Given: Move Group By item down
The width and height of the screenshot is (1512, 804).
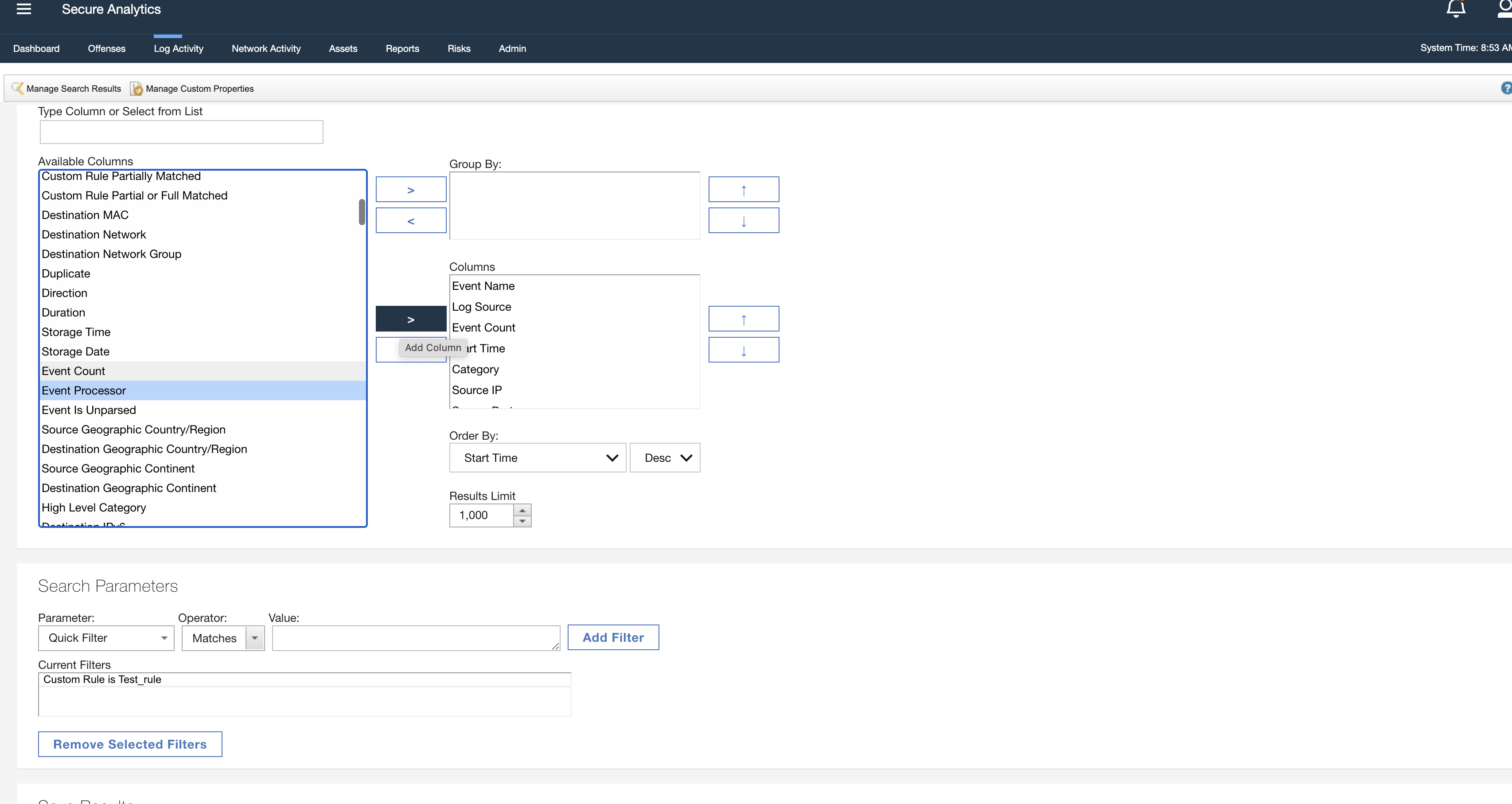Looking at the screenshot, I should (x=744, y=221).
